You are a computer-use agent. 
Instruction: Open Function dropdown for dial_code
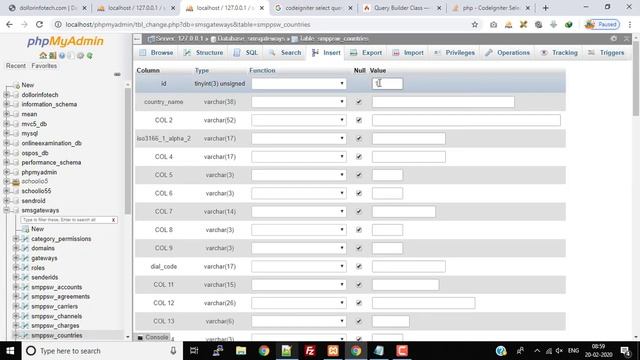(299, 266)
